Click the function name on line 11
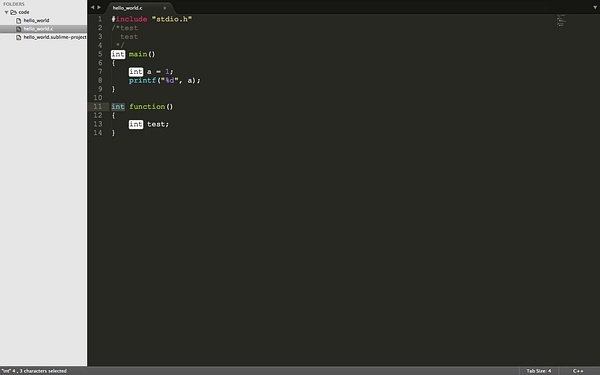 point(147,107)
